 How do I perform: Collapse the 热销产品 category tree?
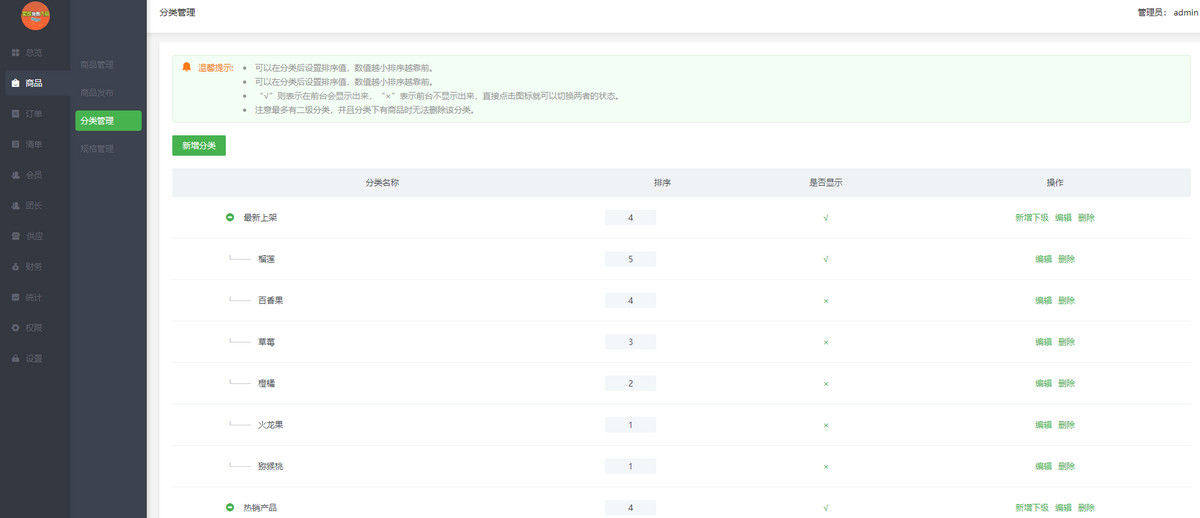click(230, 508)
